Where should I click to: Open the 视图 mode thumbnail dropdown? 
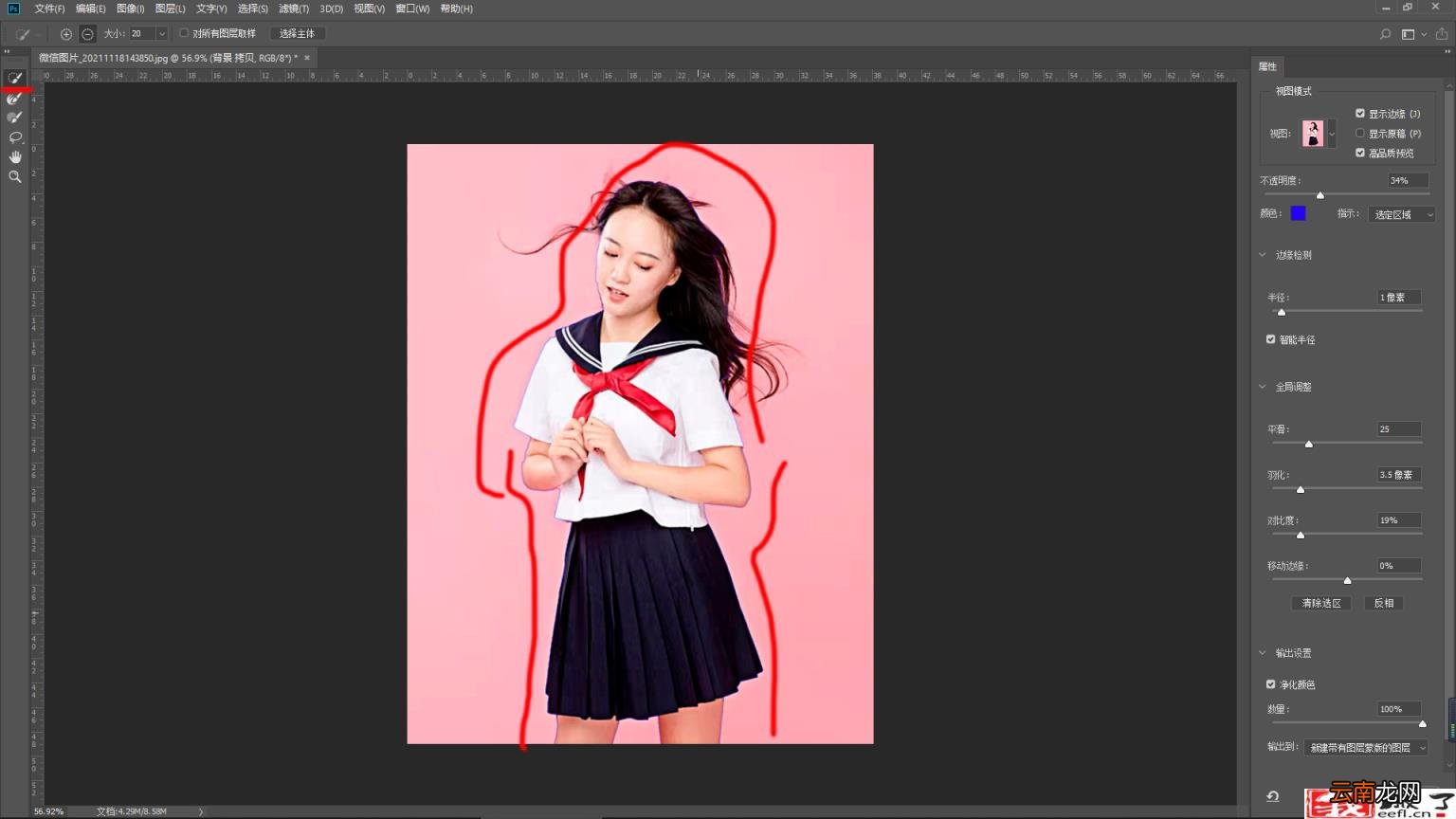click(x=1332, y=134)
